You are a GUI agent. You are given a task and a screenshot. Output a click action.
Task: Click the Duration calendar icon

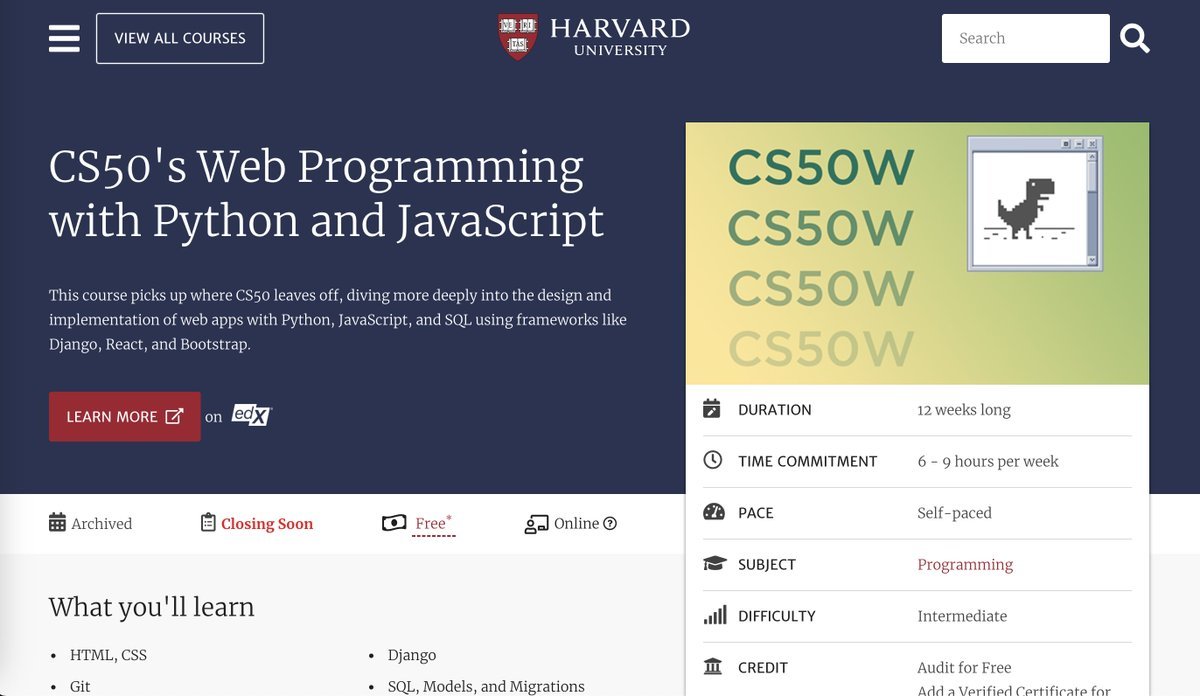(x=712, y=409)
